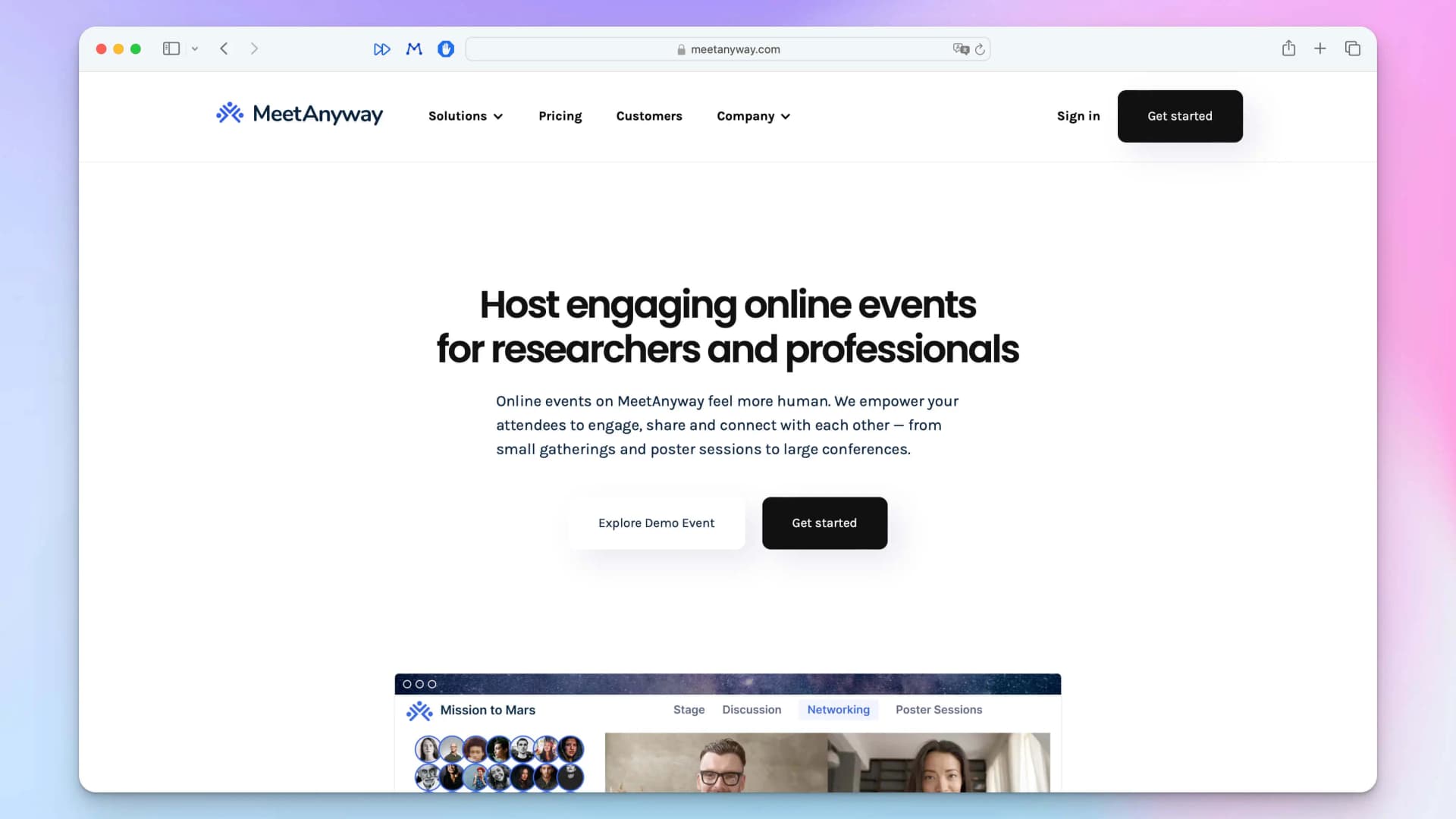The image size is (1456, 819).
Task: Click the blue M extension icon
Action: coord(413,48)
